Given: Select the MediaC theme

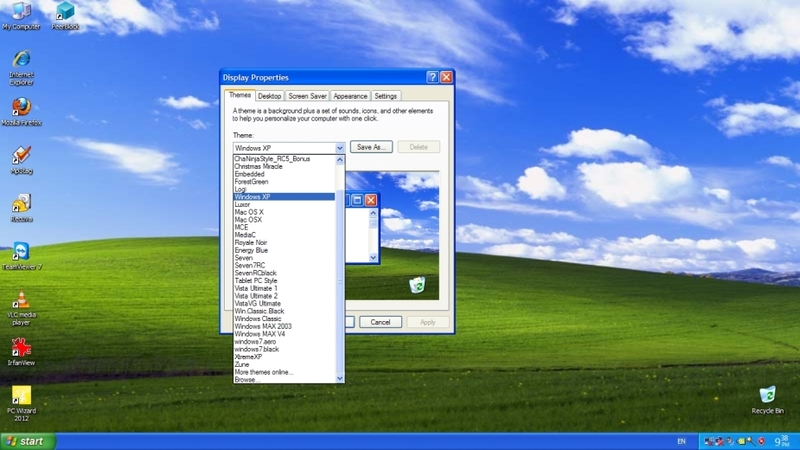Looking at the screenshot, I should point(284,235).
